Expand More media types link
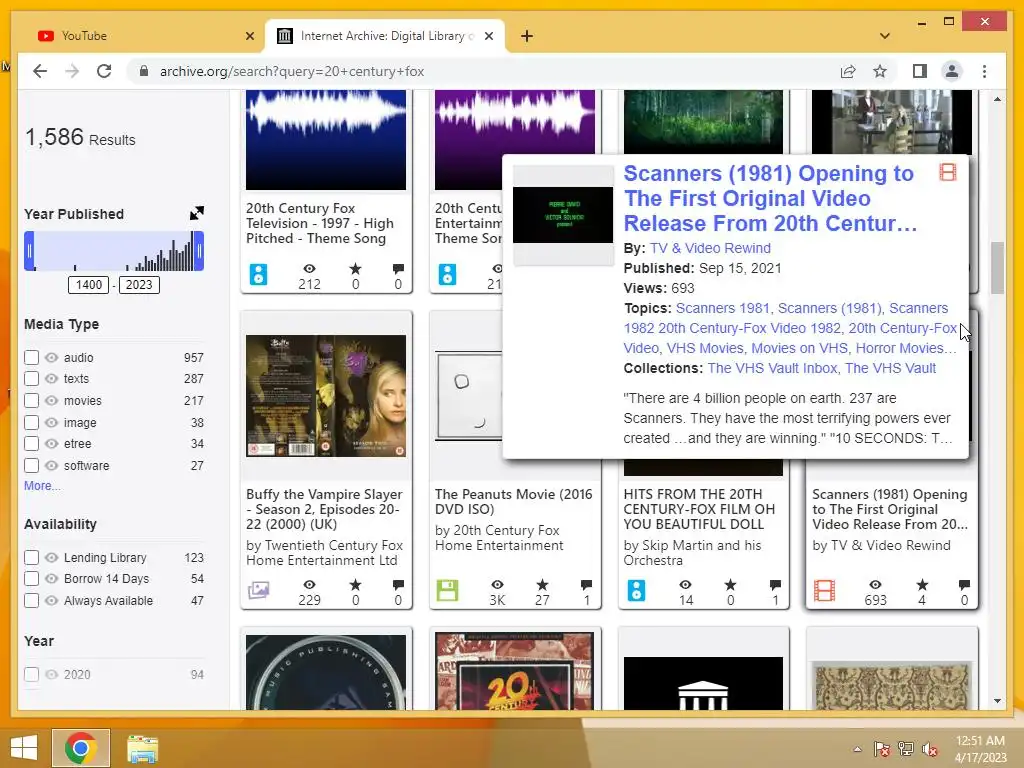Viewport: 1024px width, 768px height. click(42, 485)
